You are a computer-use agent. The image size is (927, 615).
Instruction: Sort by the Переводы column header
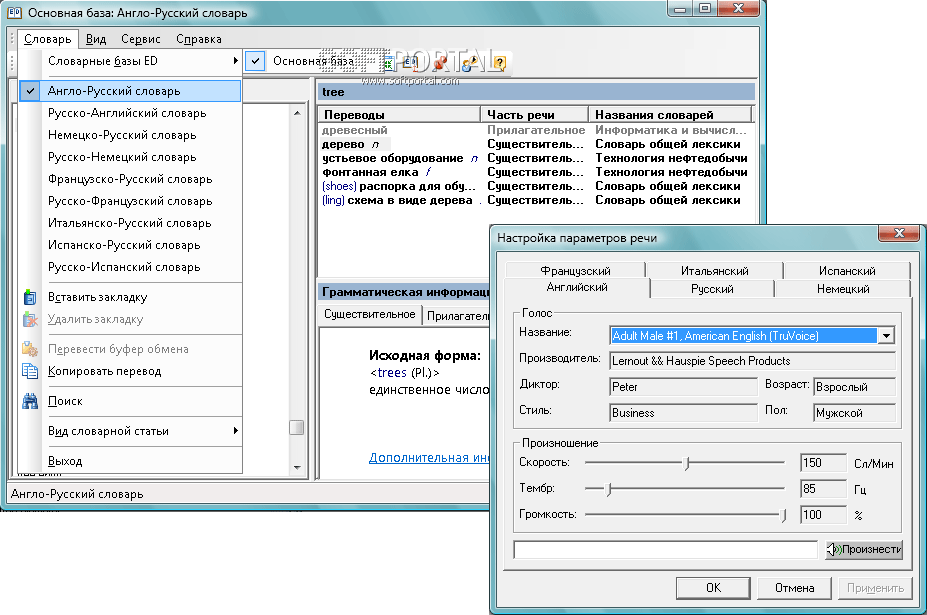[399, 115]
